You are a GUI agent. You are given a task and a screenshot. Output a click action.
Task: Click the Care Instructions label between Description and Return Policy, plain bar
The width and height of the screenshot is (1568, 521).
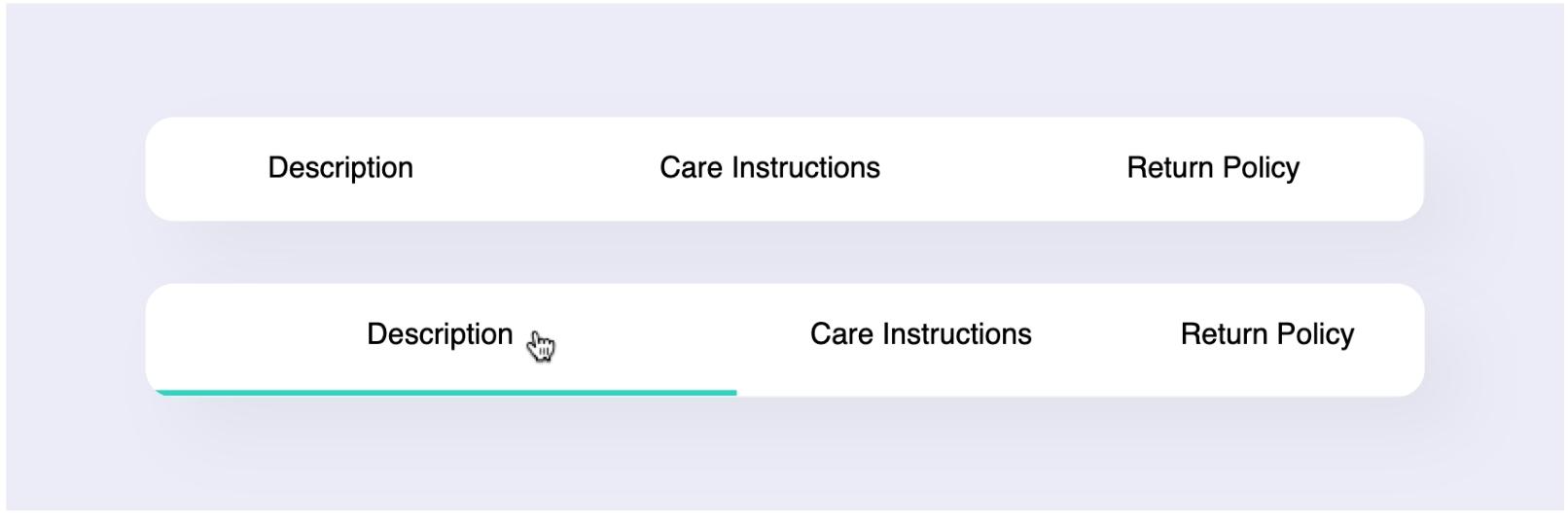click(769, 168)
